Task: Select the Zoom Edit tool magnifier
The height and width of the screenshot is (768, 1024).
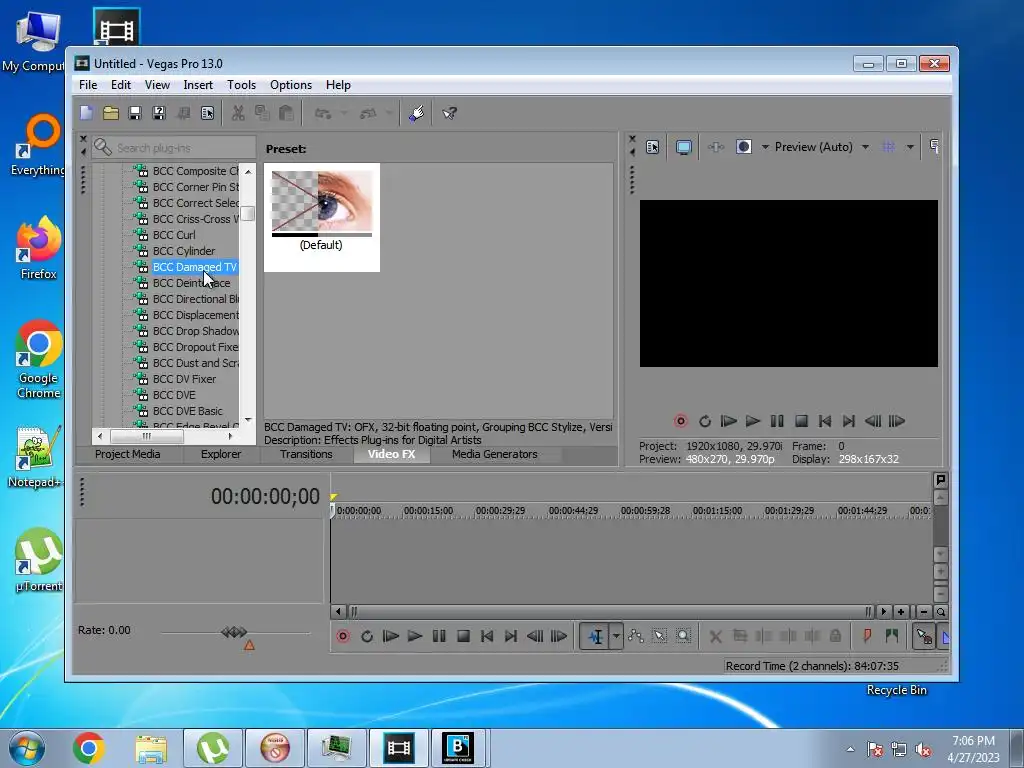Action: tap(683, 636)
